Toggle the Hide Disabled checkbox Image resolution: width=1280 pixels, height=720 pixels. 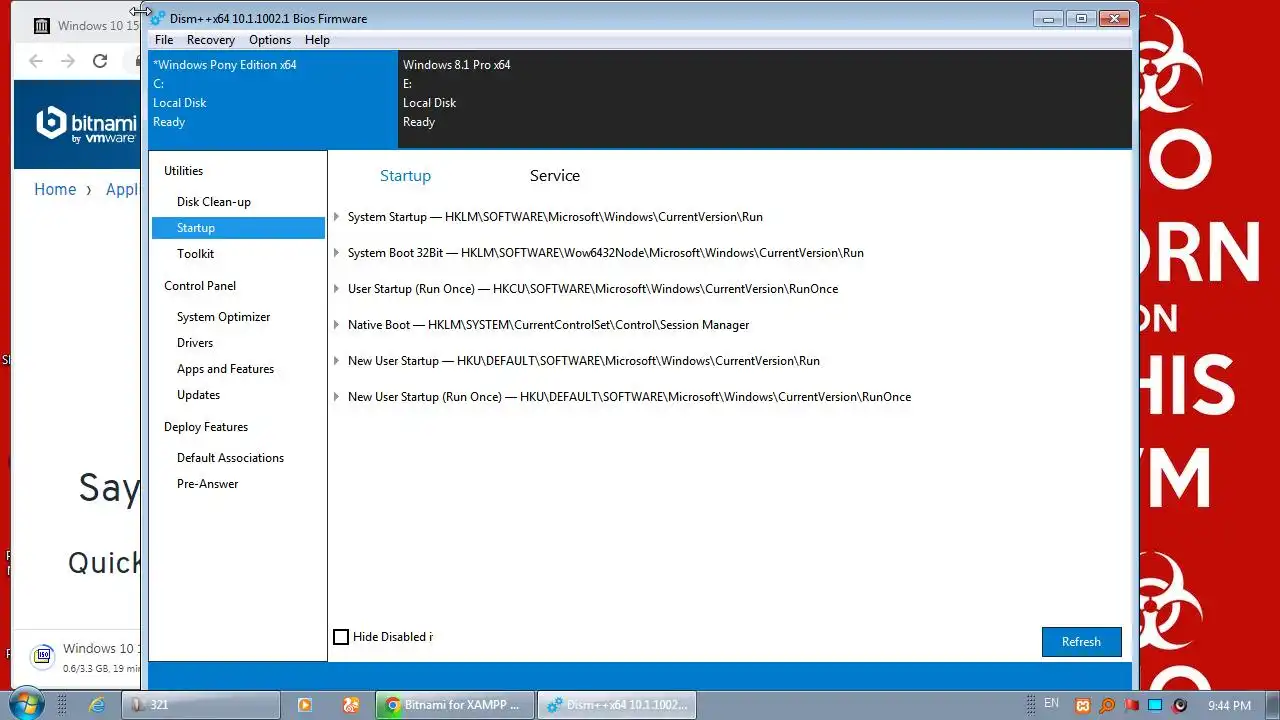click(341, 637)
